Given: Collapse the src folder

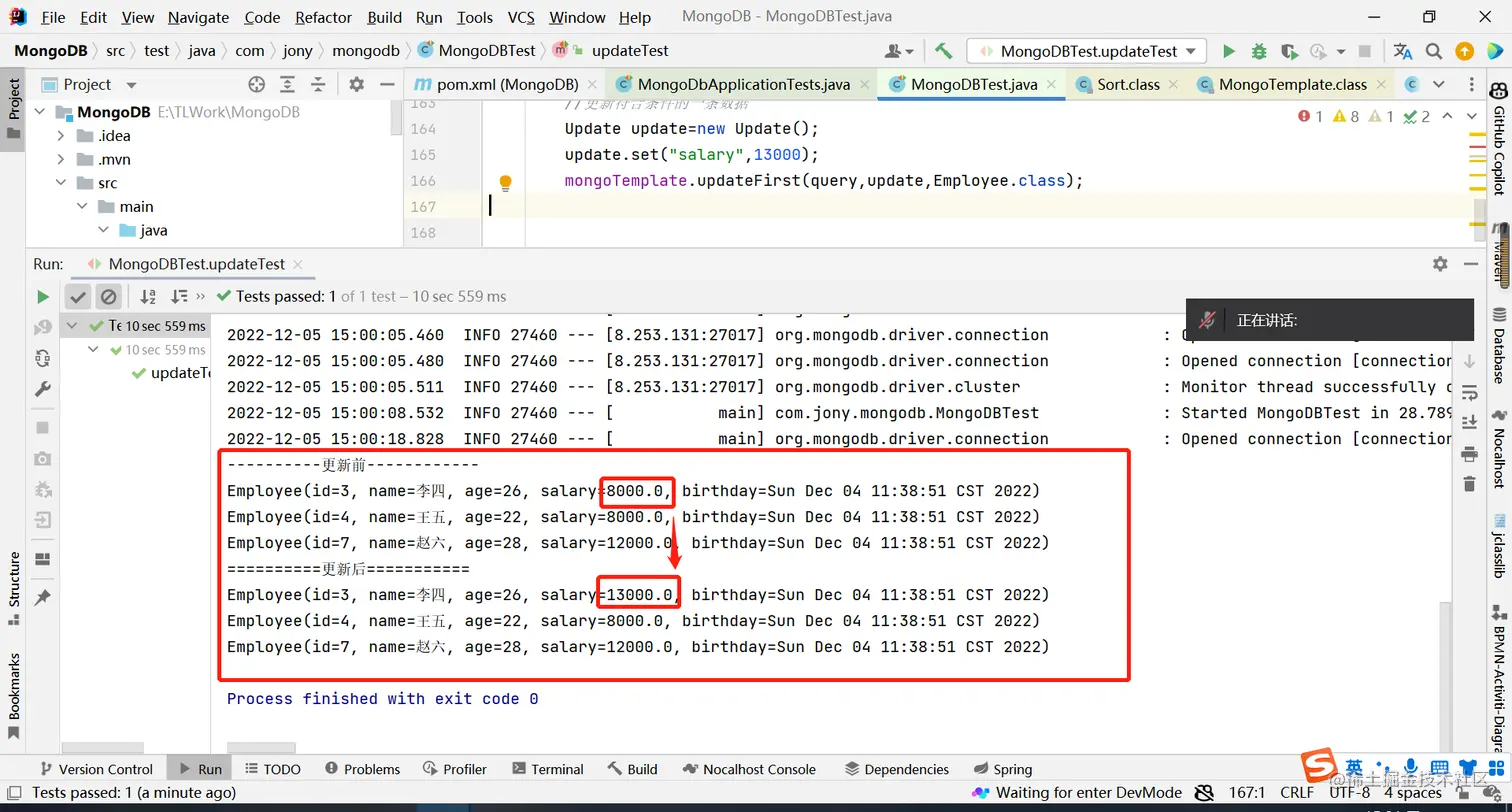Looking at the screenshot, I should (61, 183).
